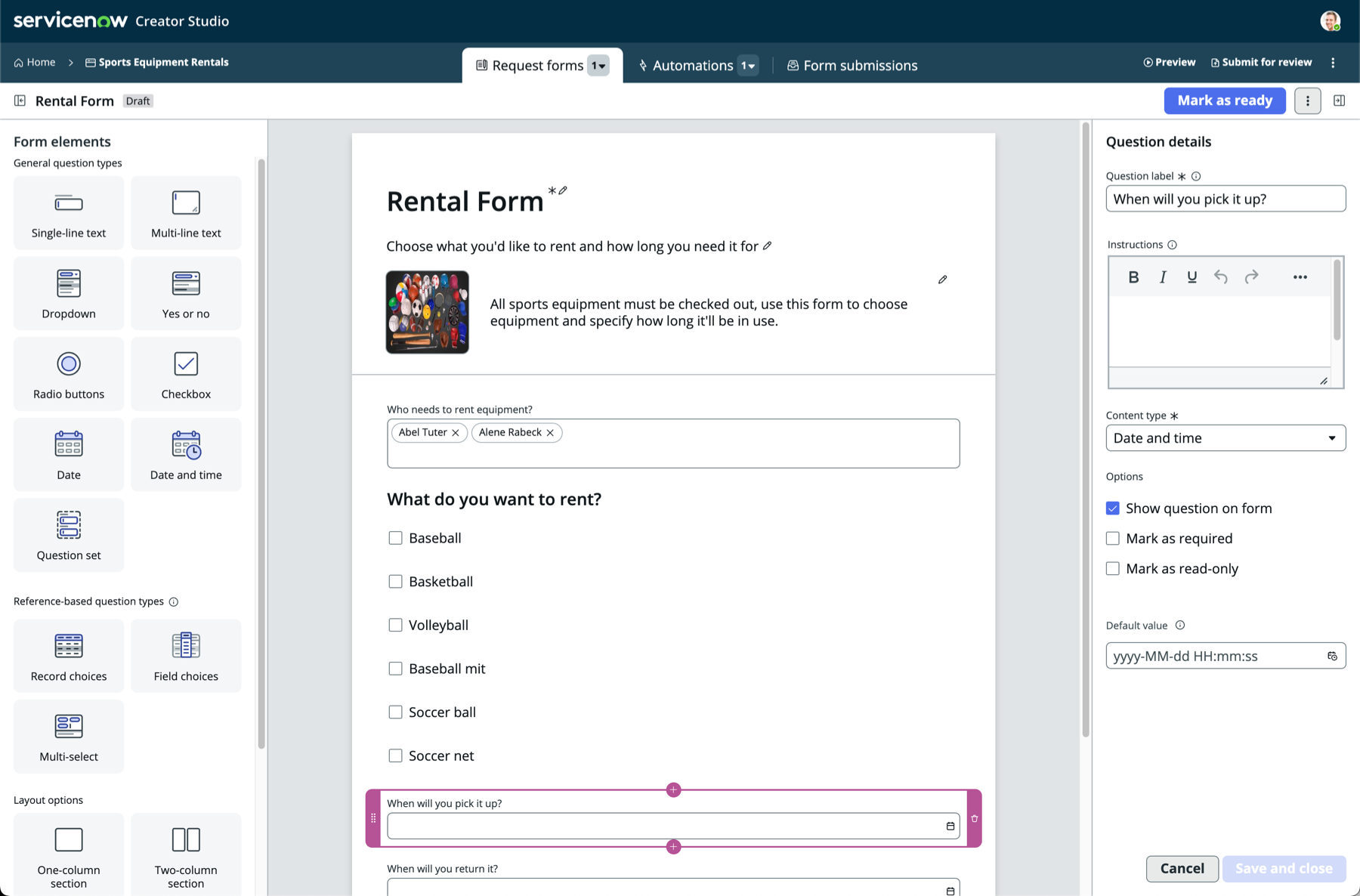Undo in the Instructions editor
Viewport: 1360px width, 896px height.
pos(1221,277)
